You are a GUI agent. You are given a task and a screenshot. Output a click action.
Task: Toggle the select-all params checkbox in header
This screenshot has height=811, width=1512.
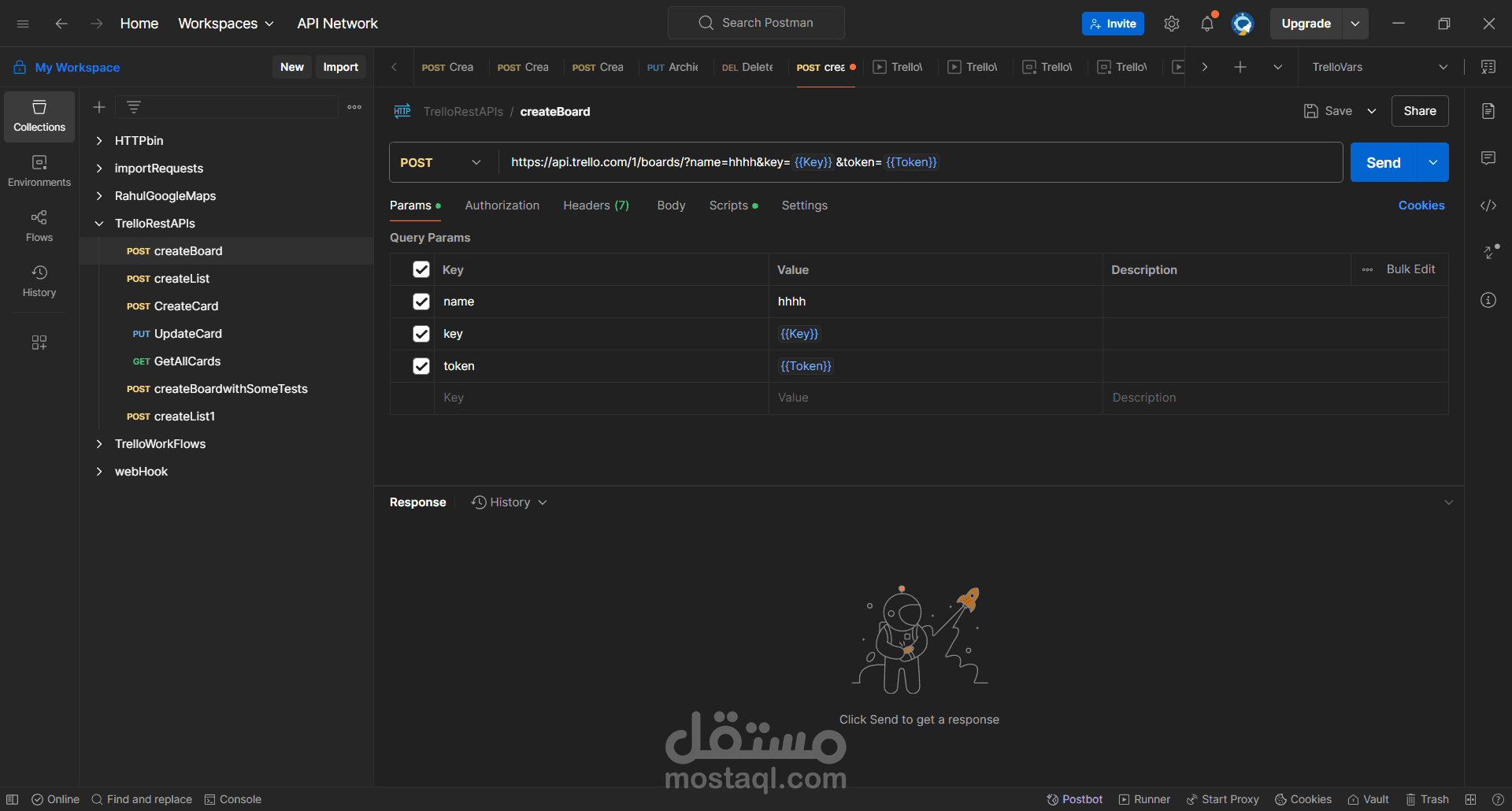[421, 269]
